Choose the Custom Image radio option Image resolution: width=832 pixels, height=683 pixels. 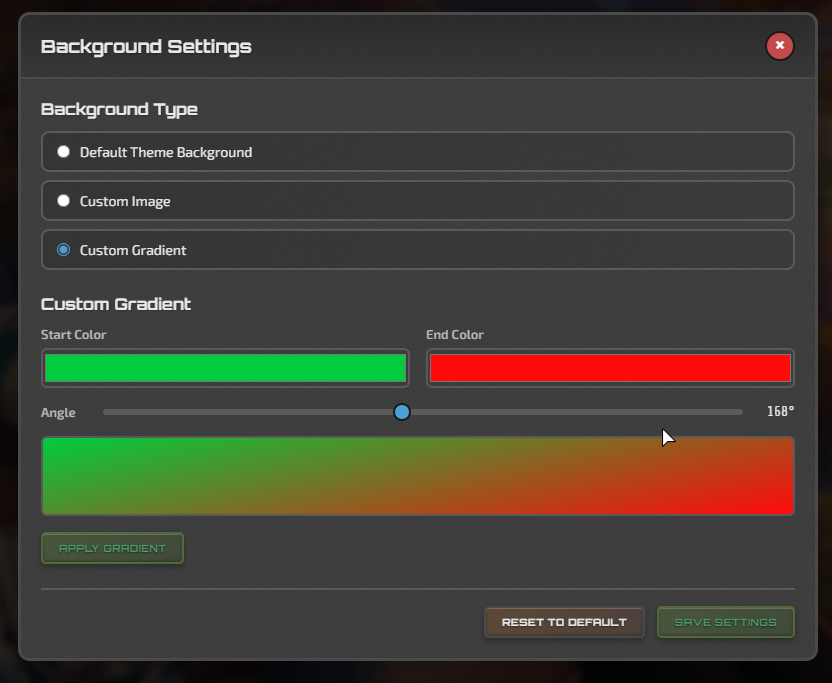coord(64,201)
